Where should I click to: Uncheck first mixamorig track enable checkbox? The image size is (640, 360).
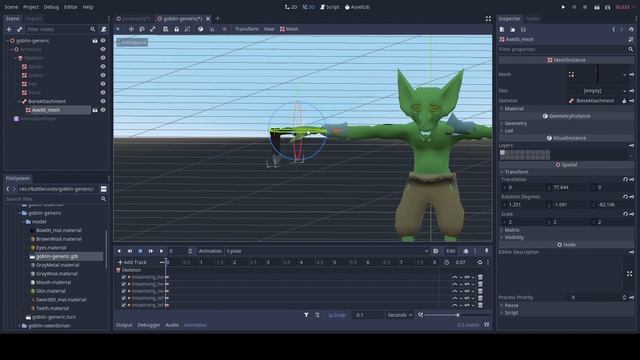(124, 277)
